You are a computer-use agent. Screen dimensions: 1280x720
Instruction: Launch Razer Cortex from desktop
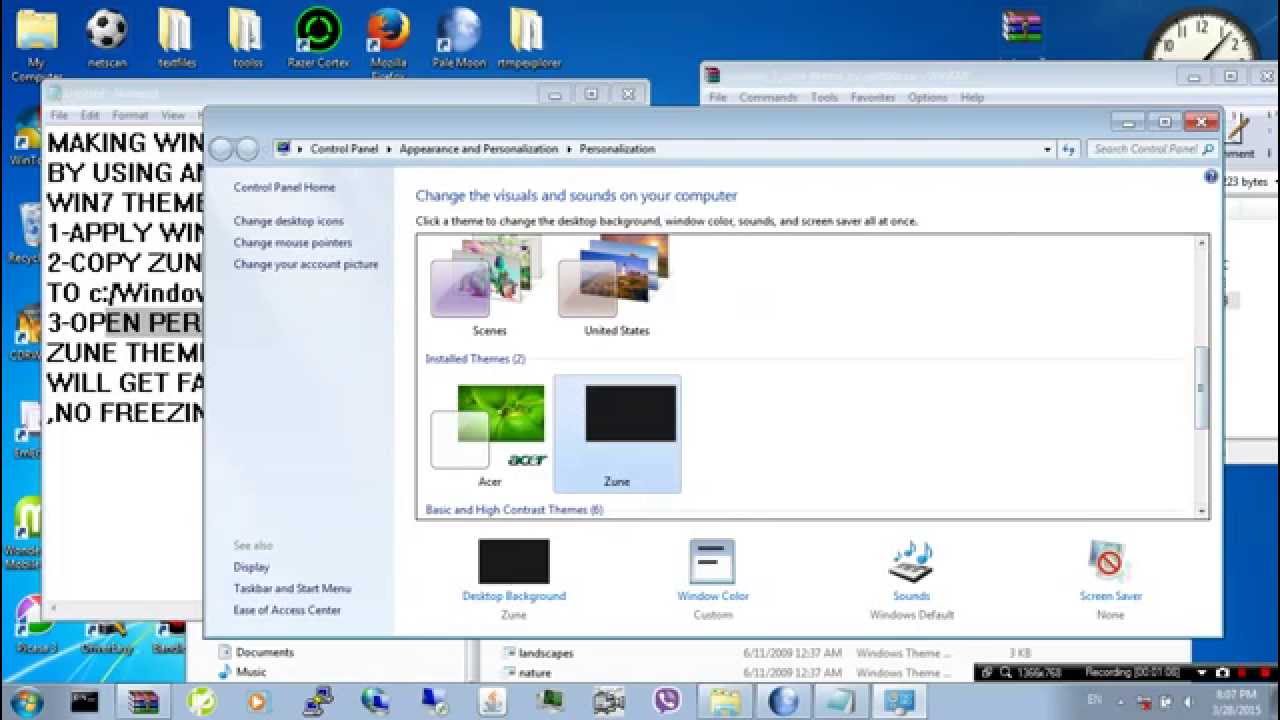[x=318, y=40]
